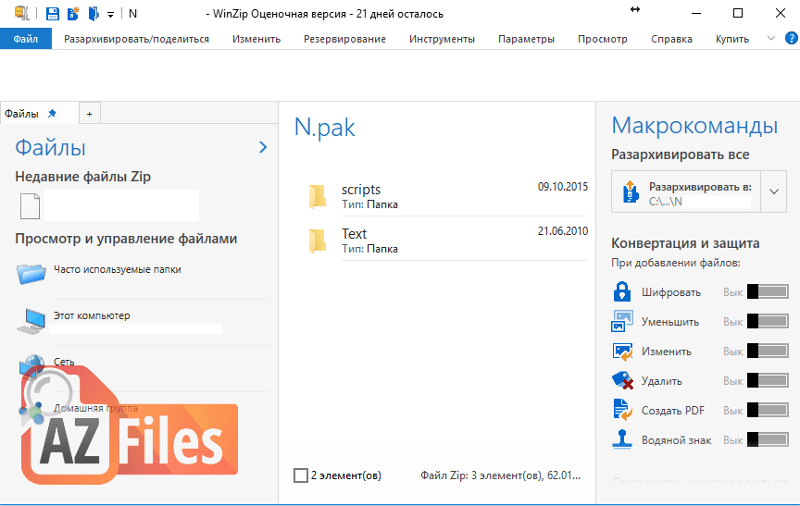
Task: Open the Файл menu
Action: point(26,39)
